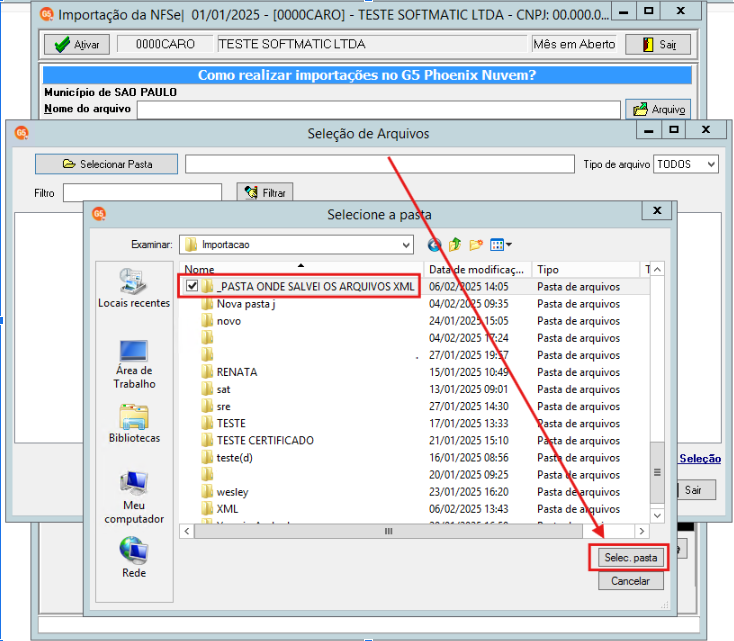Image resolution: width=734 pixels, height=641 pixels.
Task: Click folder icon next to XML
Action: pos(207,509)
